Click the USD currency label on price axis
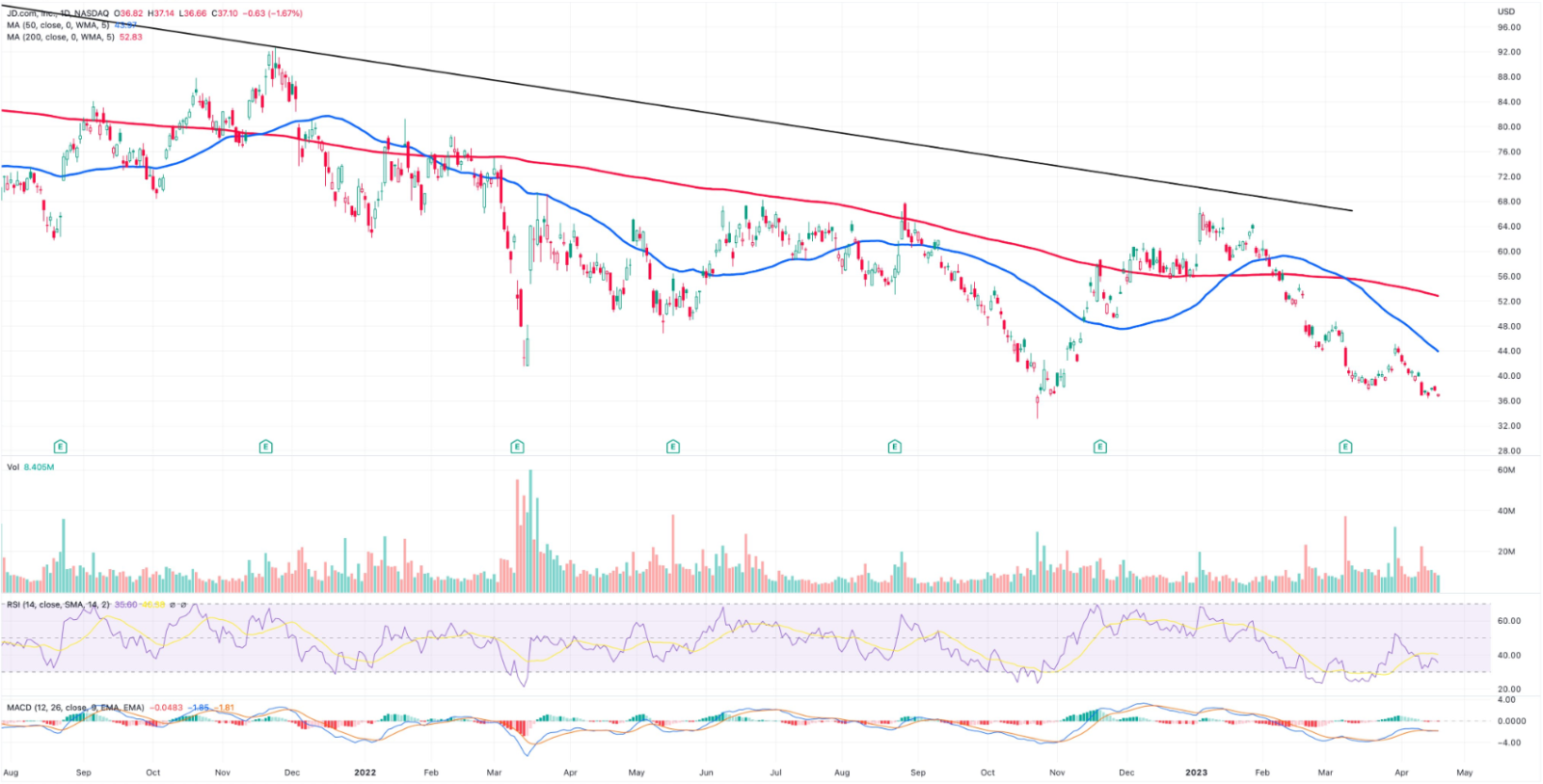1543x784 pixels. pos(1505,12)
